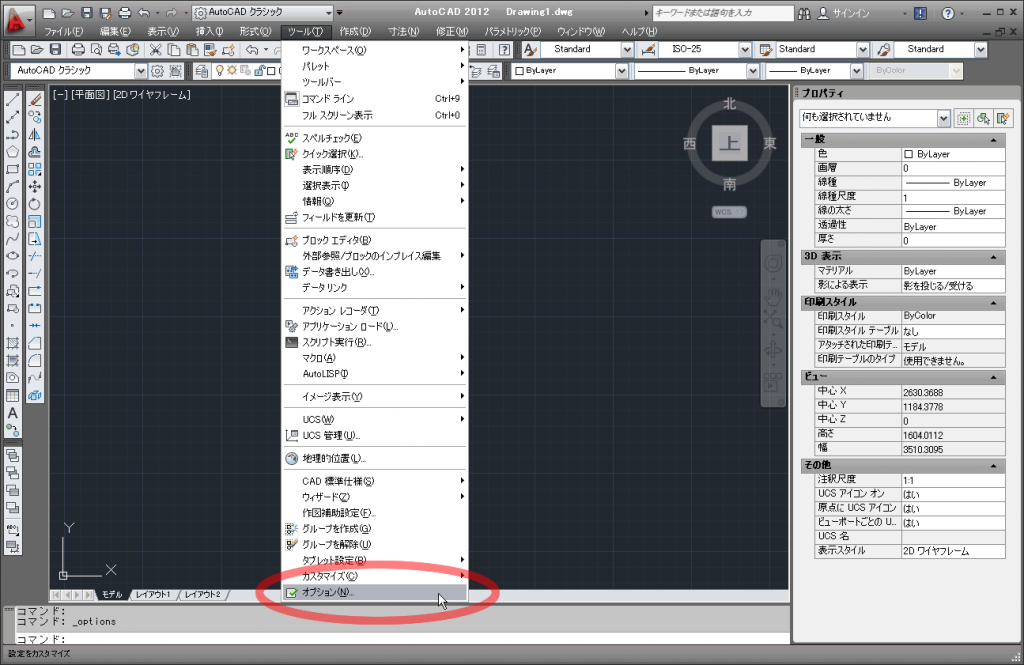This screenshot has height=665, width=1024.
Task: Toggle layer on/off lightbulb icon
Action: tap(220, 71)
